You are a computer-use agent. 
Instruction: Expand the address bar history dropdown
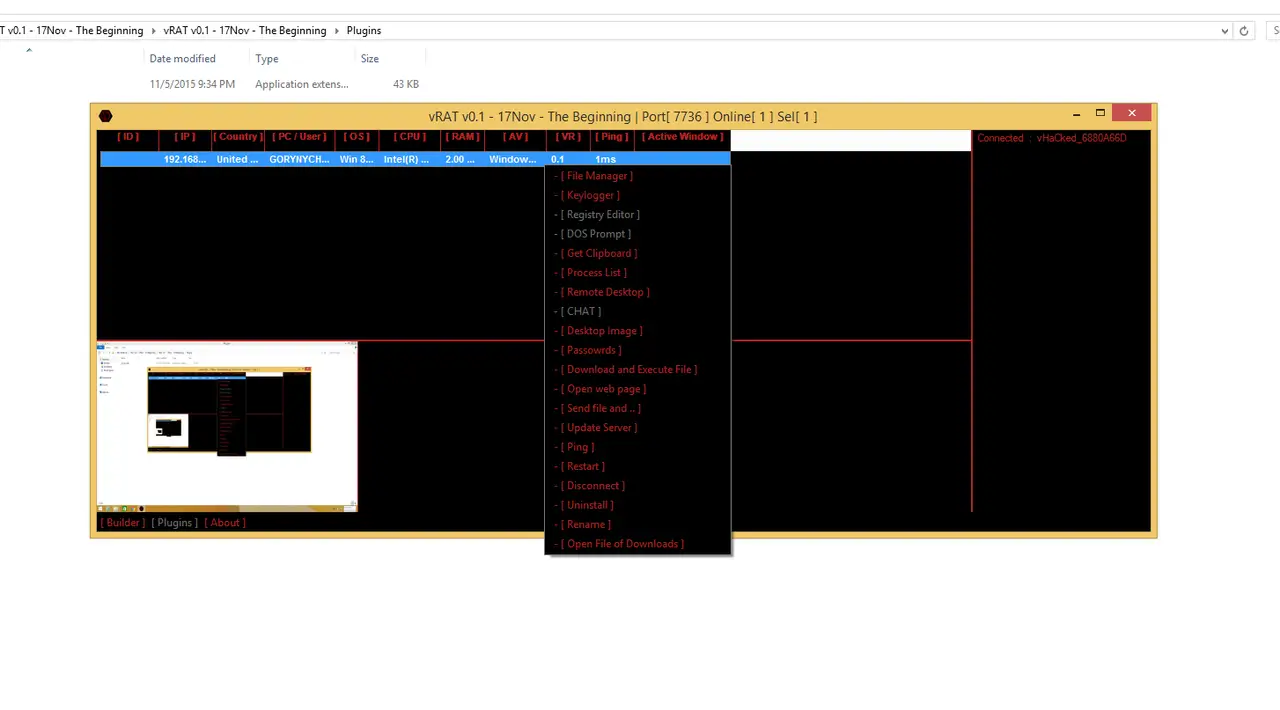click(1225, 31)
